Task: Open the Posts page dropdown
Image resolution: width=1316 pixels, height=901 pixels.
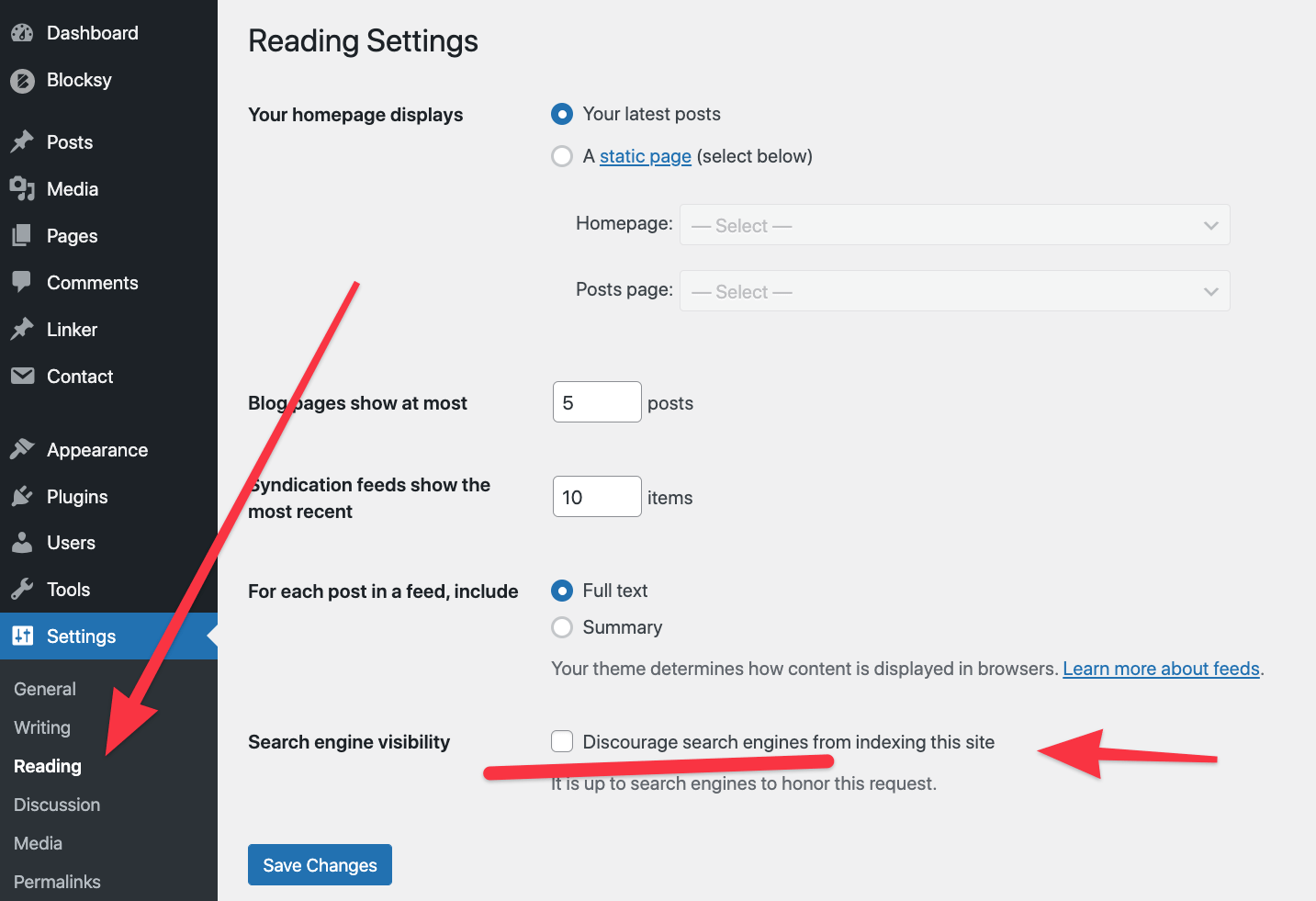Action: (x=954, y=290)
